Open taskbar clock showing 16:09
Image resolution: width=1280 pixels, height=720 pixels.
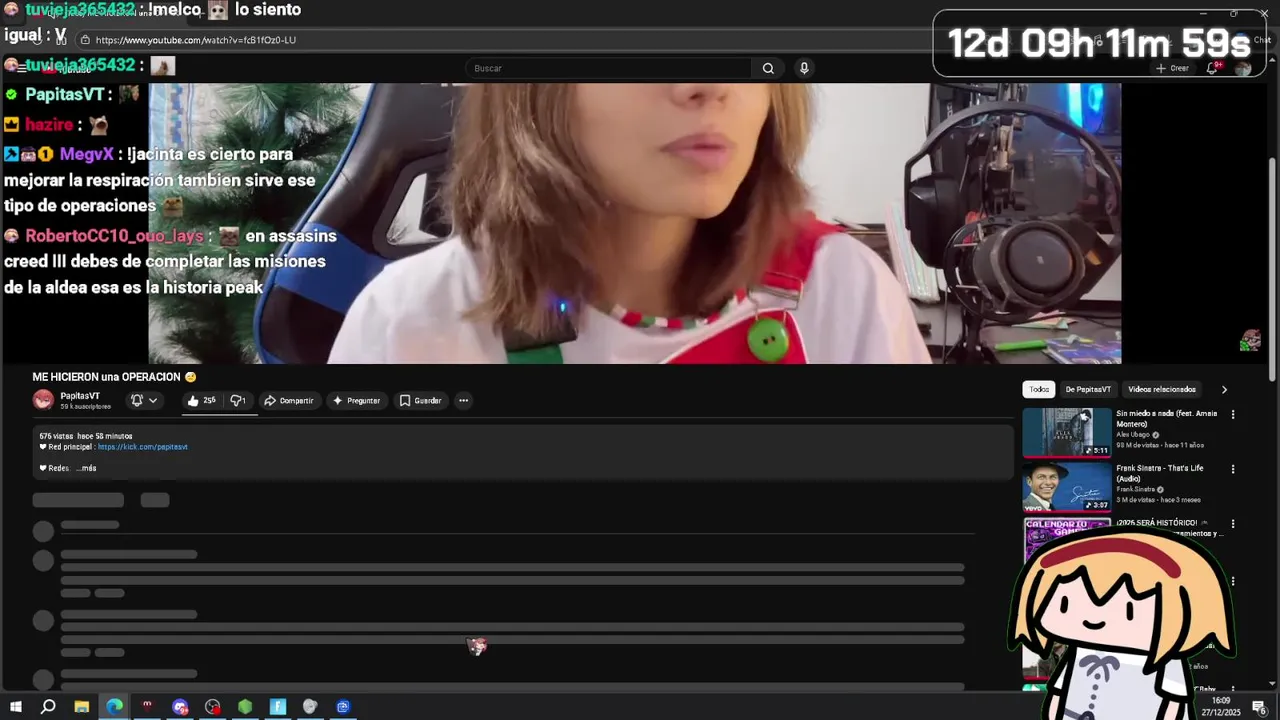(x=1221, y=707)
